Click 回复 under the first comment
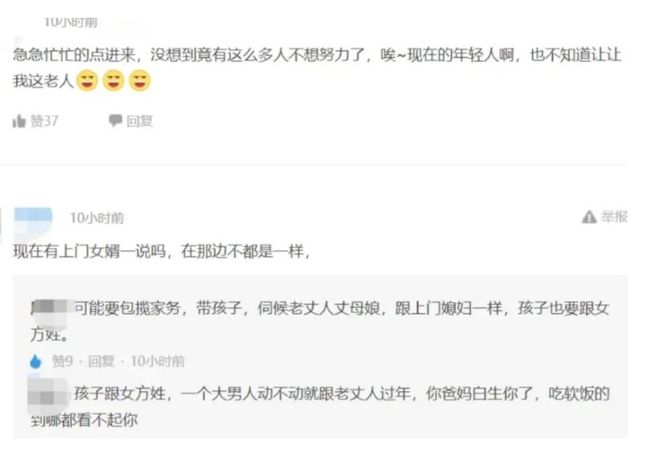 (x=140, y=121)
